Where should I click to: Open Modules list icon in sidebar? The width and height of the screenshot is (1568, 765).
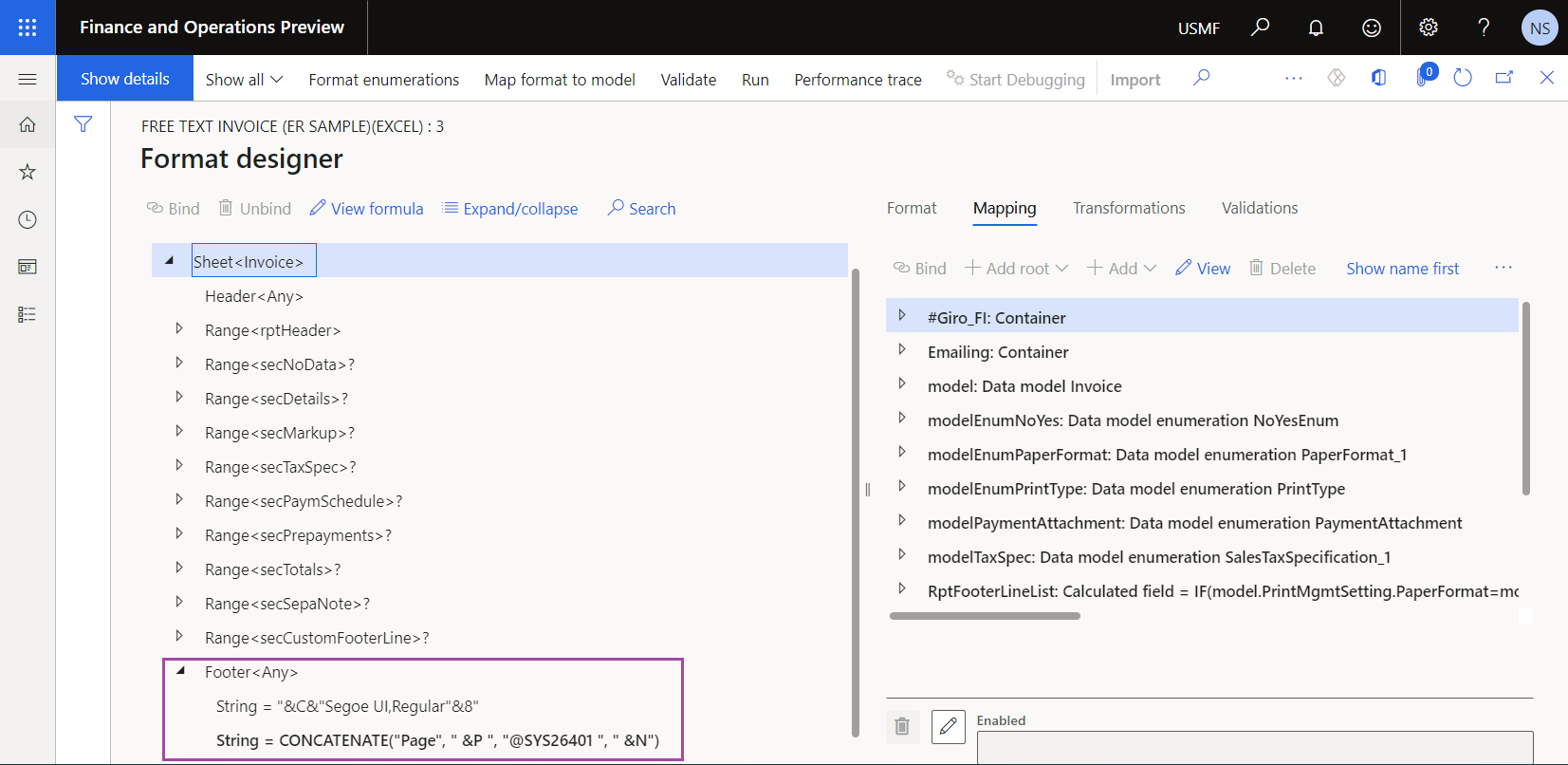pos(28,314)
